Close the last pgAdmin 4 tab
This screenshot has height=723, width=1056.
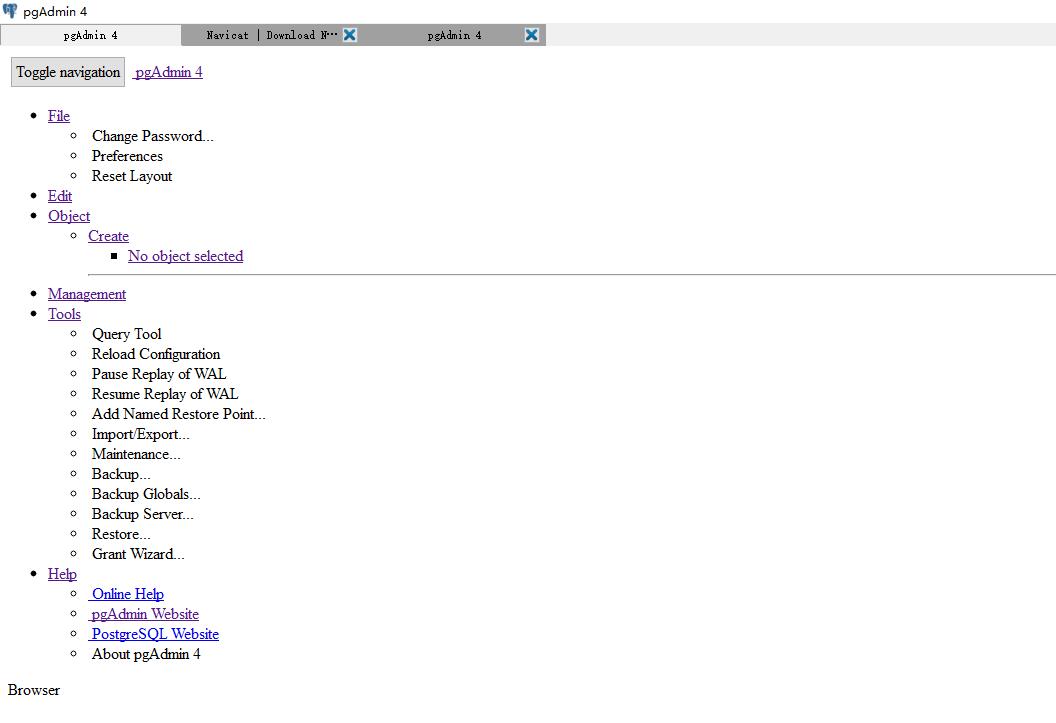point(531,35)
